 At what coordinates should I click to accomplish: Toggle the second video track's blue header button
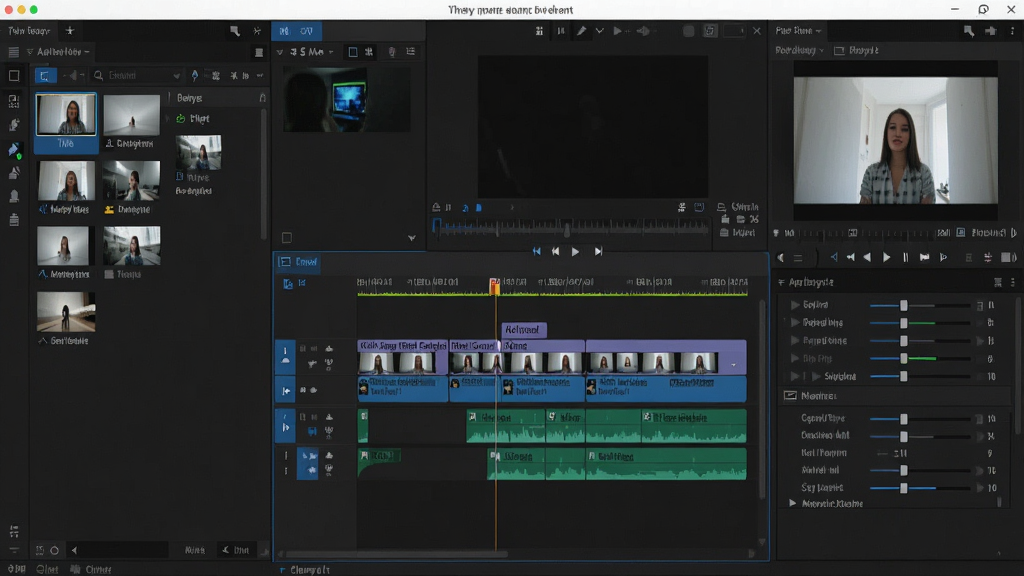click(x=285, y=391)
